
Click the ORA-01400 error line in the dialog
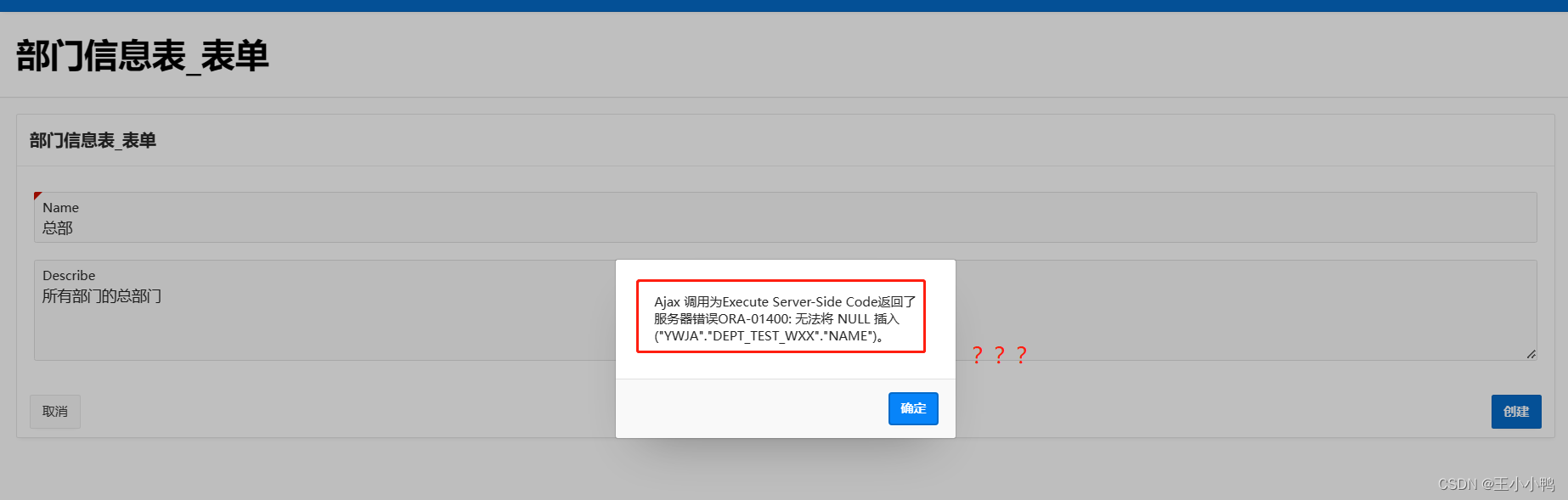coord(776,318)
